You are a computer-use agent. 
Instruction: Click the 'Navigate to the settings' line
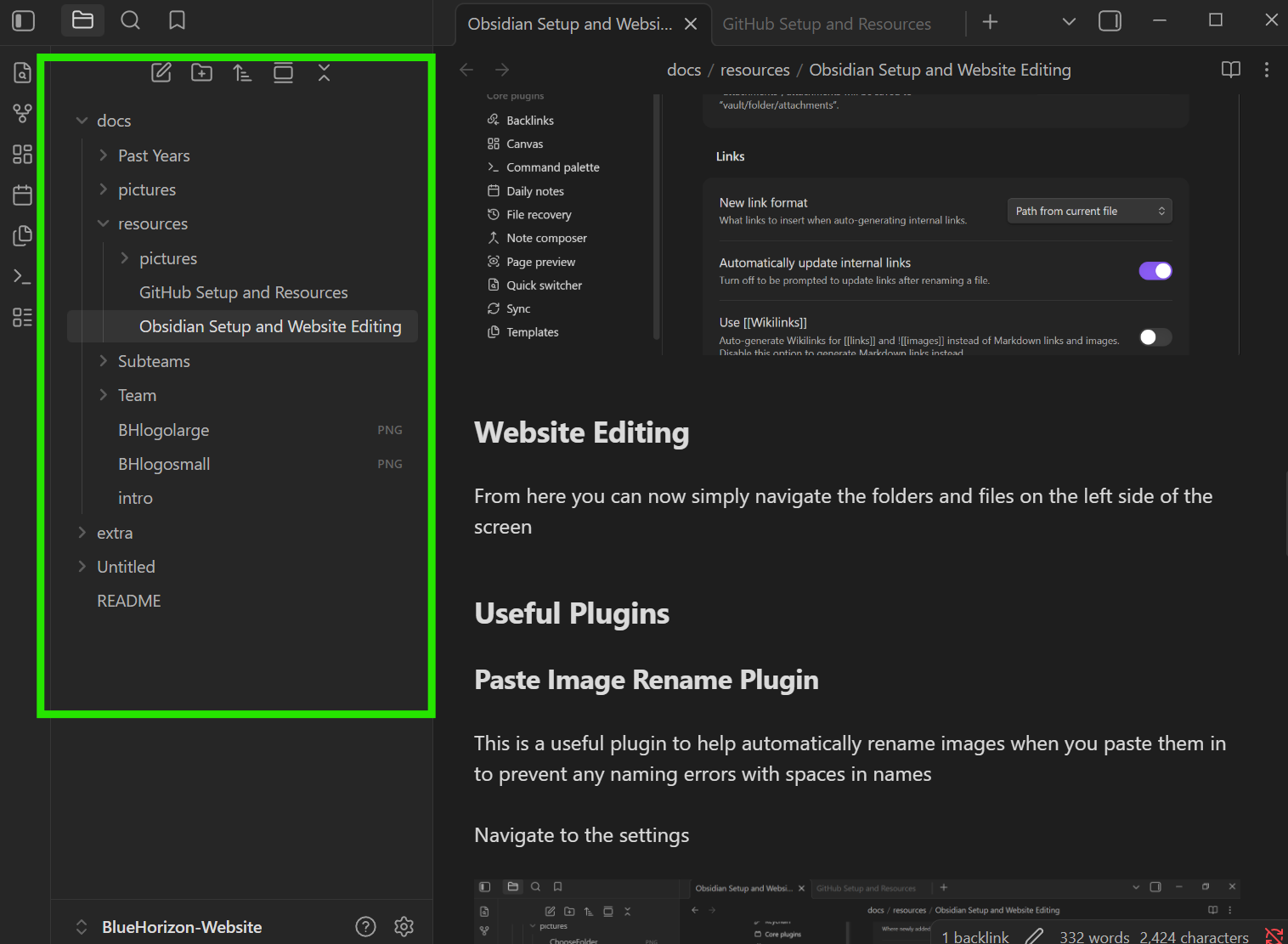[582, 835]
